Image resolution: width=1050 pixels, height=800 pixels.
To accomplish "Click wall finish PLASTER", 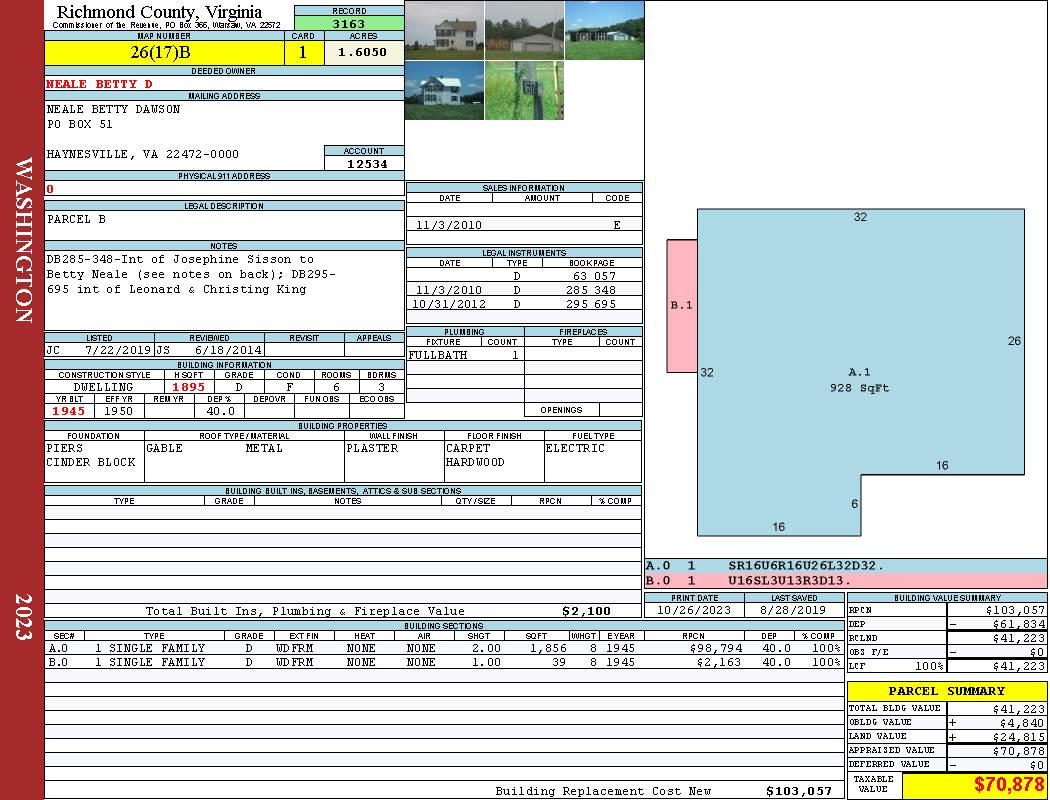I will click(x=372, y=448).
